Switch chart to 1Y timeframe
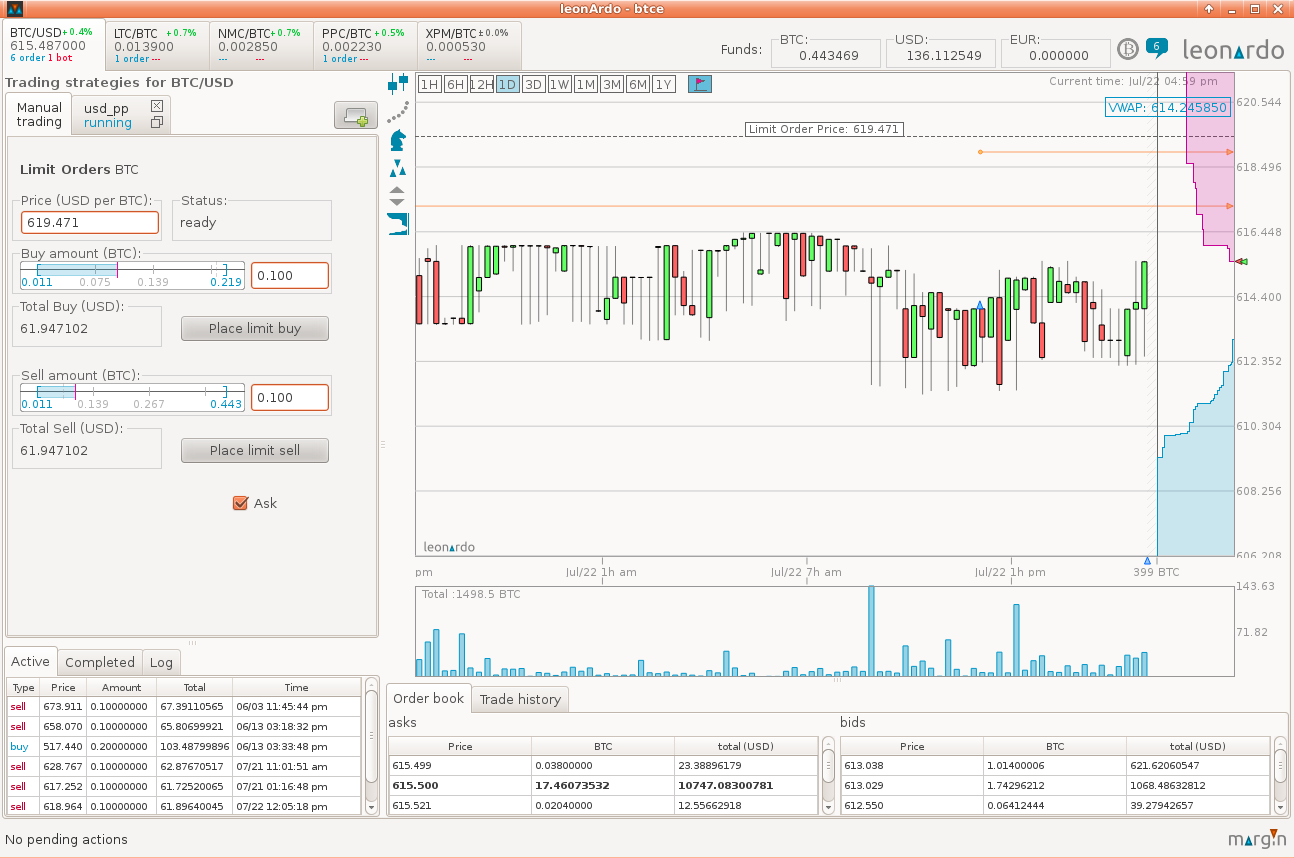This screenshot has width=1294, height=858. point(664,85)
